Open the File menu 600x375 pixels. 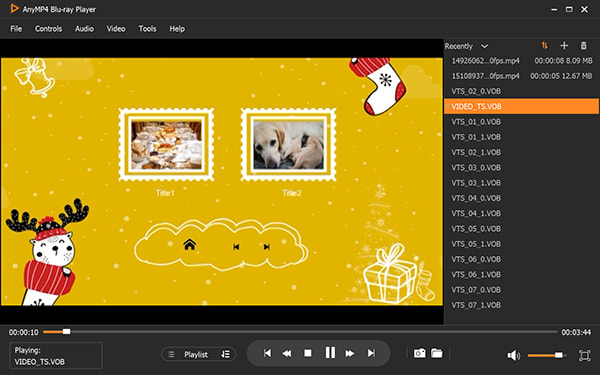pyautogui.click(x=16, y=29)
